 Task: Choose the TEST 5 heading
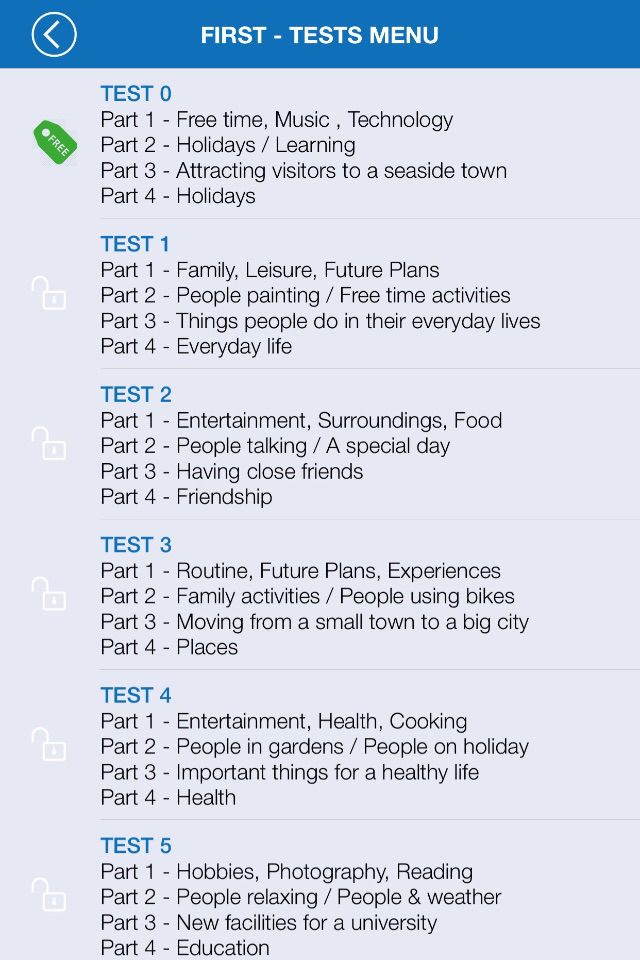tap(136, 846)
